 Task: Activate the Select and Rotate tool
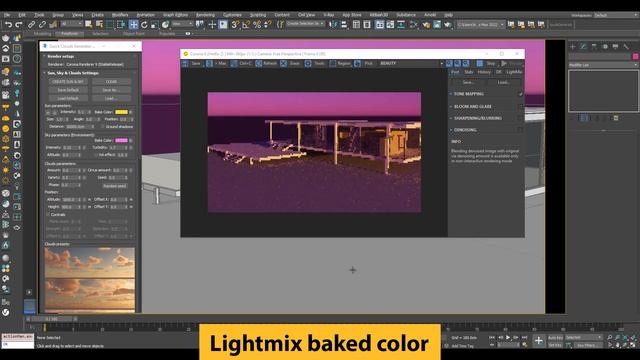[144, 25]
